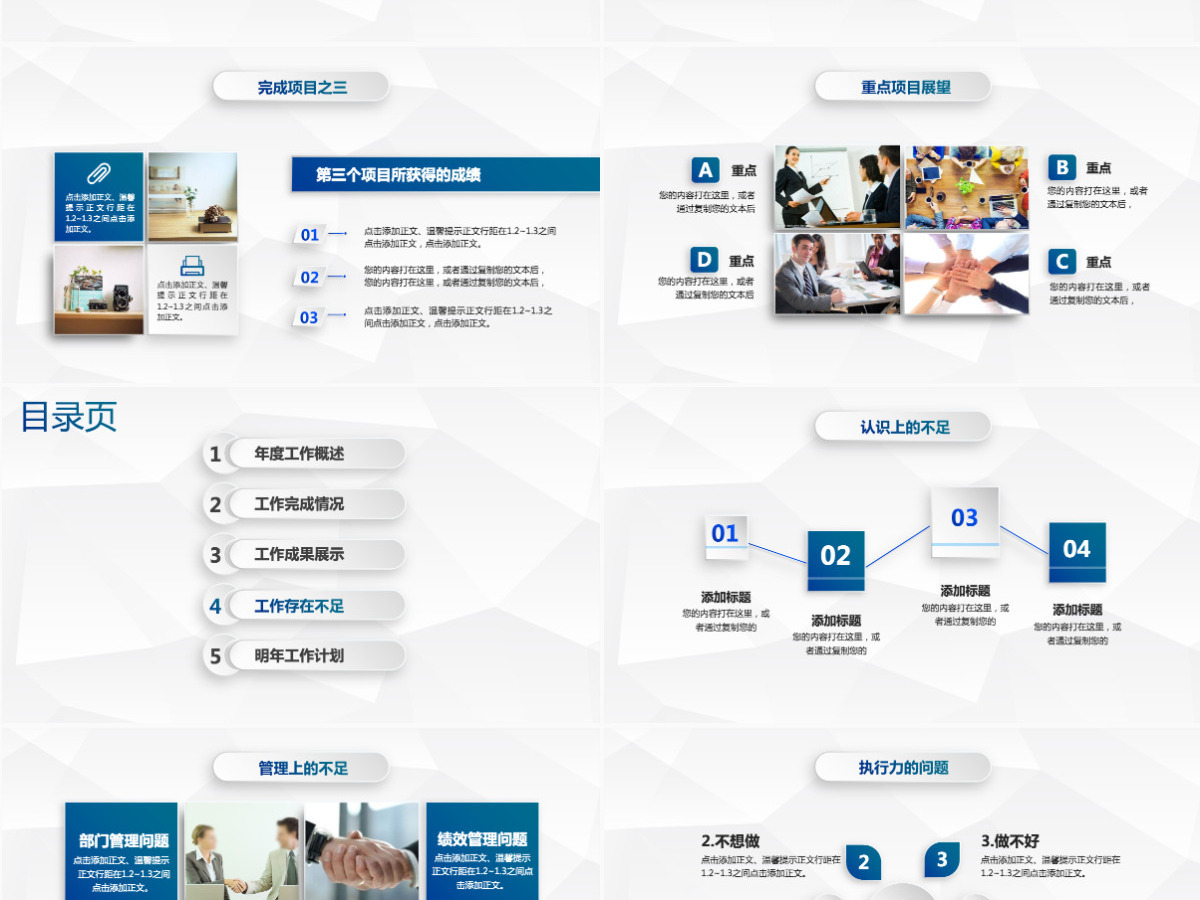Click the paperclip icon in blue tile

(98, 172)
